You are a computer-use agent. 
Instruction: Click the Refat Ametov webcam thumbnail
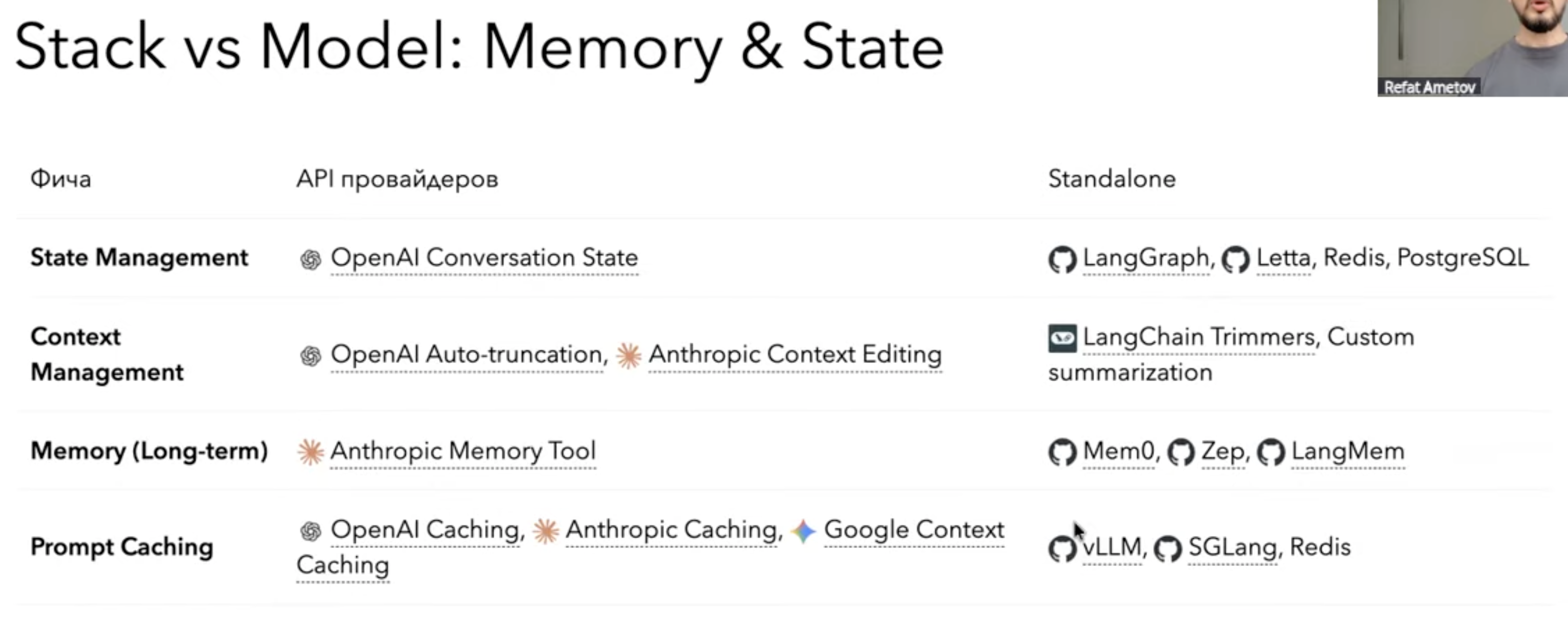(1472, 48)
